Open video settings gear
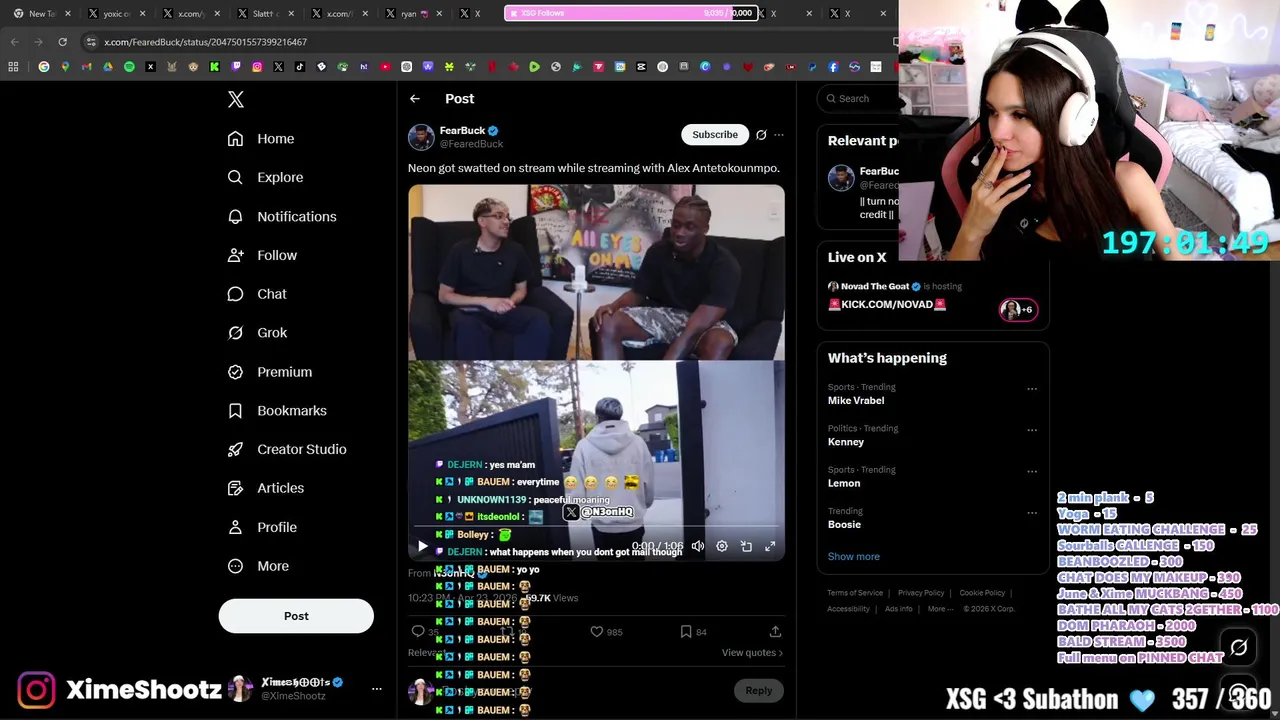The width and height of the screenshot is (1280, 720). click(722, 546)
